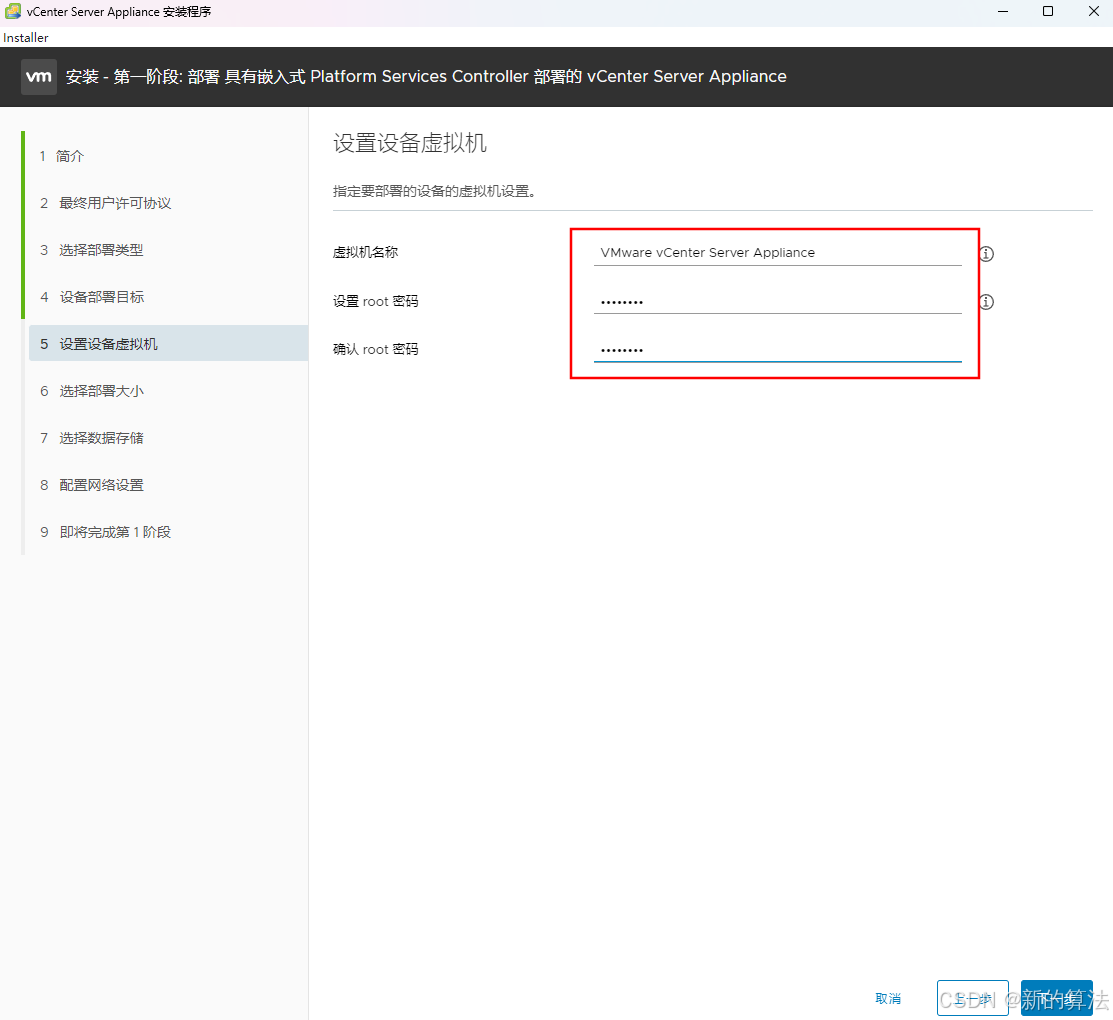The width and height of the screenshot is (1113, 1020).
Task: Click the 虚拟机名称 input field
Action: [777, 253]
